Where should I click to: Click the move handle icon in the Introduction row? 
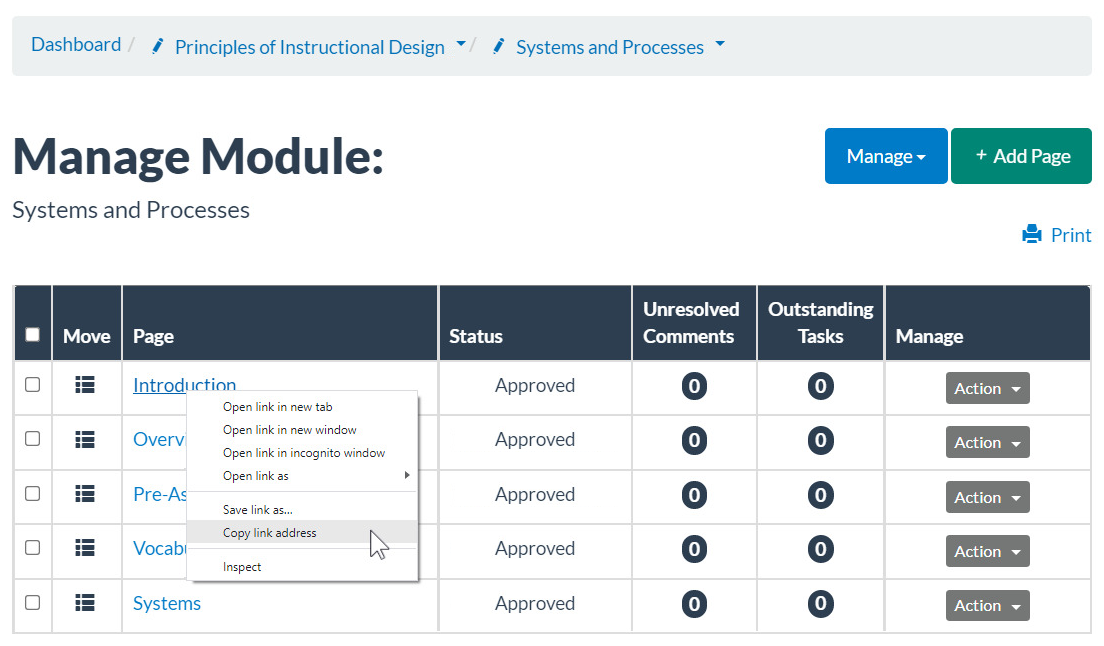(85, 385)
